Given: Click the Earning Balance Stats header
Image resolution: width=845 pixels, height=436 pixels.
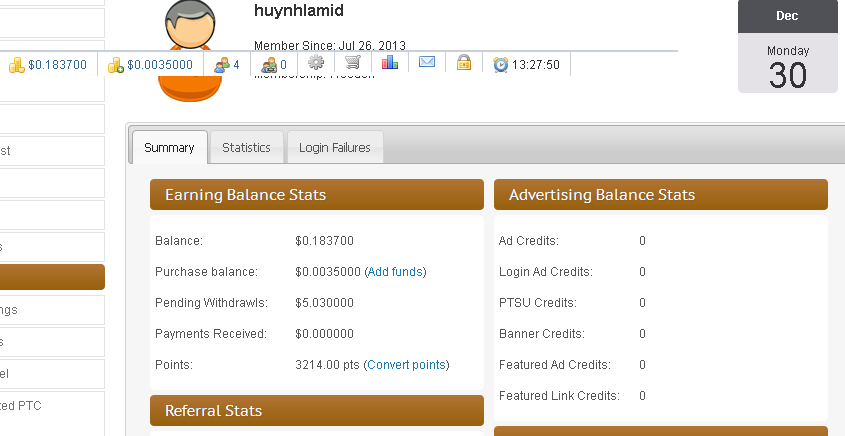Looking at the screenshot, I should [x=317, y=195].
